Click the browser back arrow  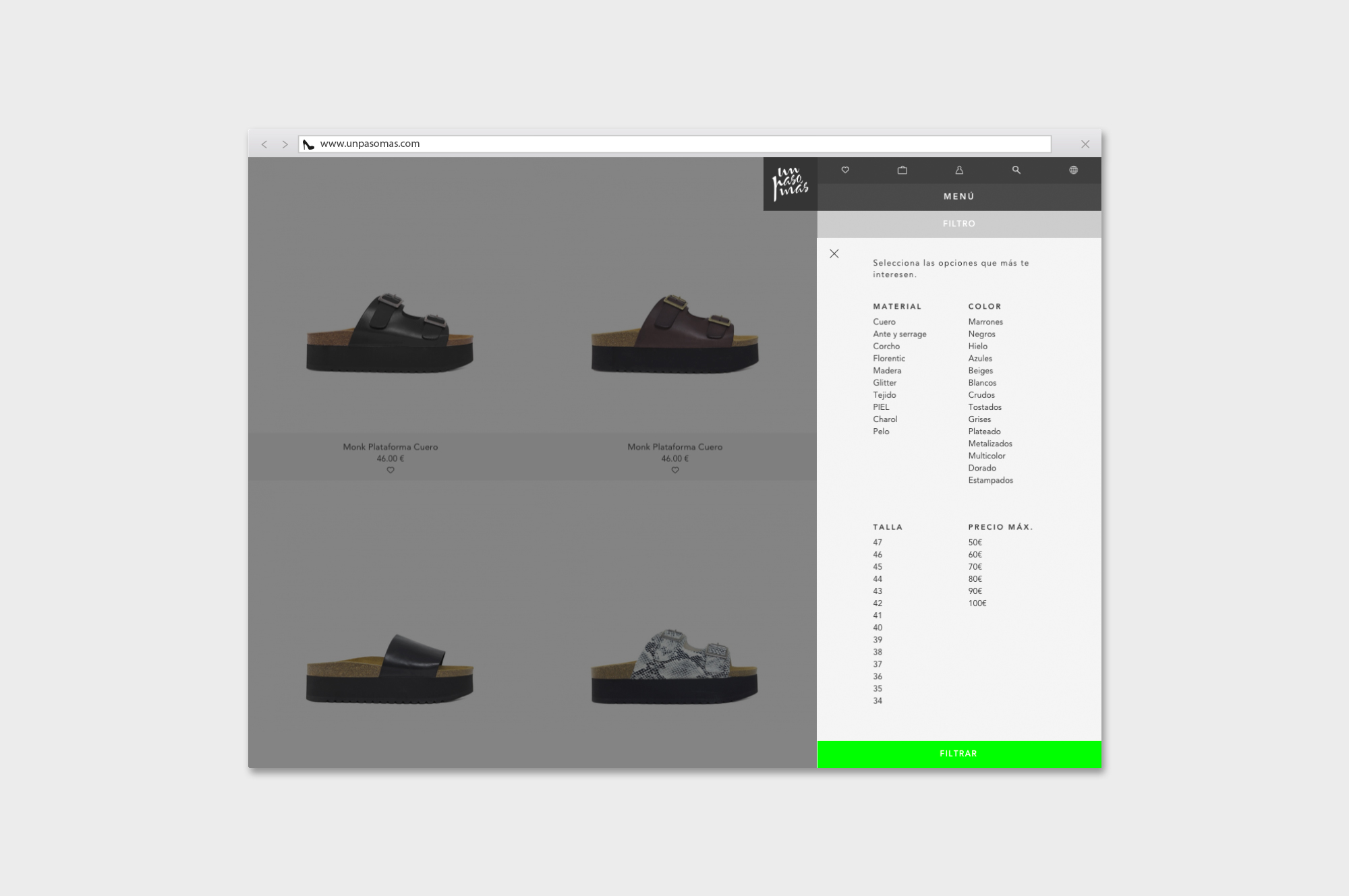click(x=264, y=144)
